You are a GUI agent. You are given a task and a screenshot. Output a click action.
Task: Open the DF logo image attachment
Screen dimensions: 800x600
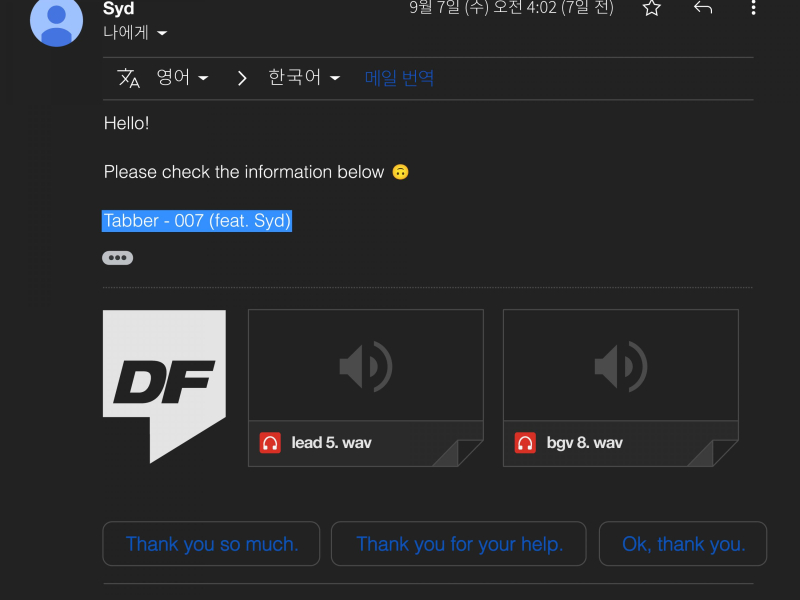pos(164,386)
